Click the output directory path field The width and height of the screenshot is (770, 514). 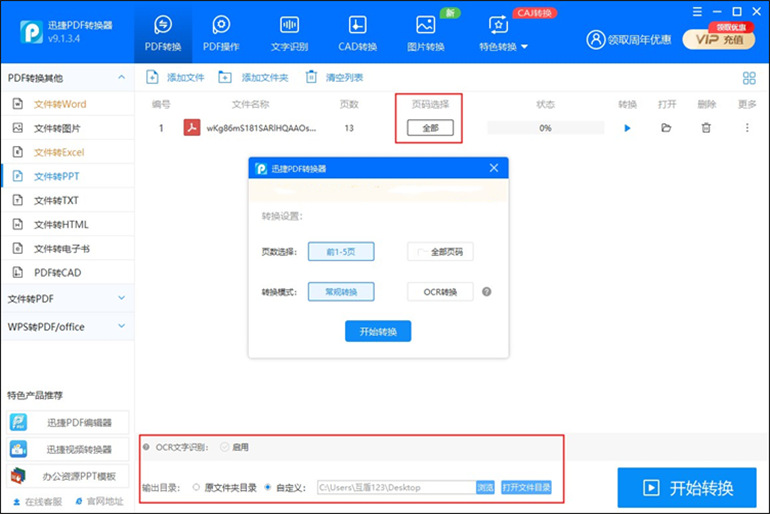click(x=396, y=487)
